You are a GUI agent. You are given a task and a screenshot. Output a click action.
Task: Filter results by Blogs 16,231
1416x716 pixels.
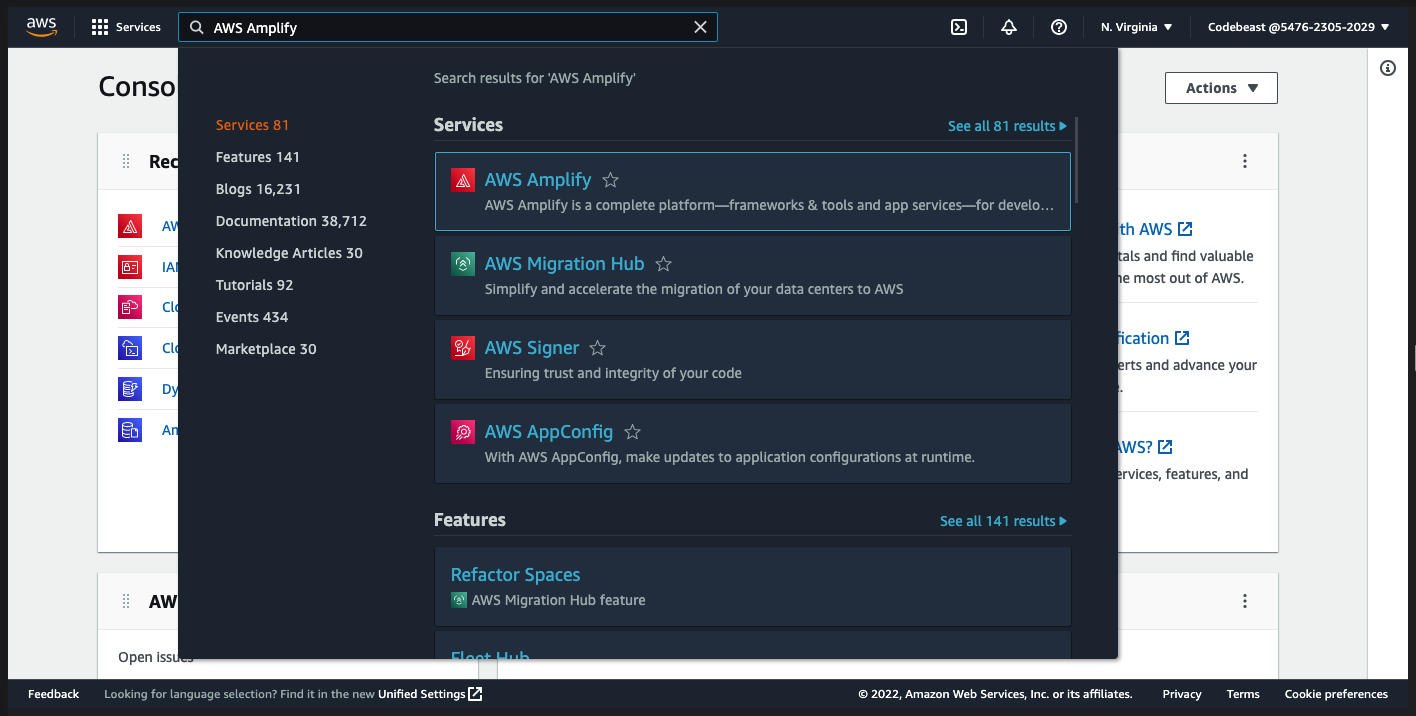[258, 189]
